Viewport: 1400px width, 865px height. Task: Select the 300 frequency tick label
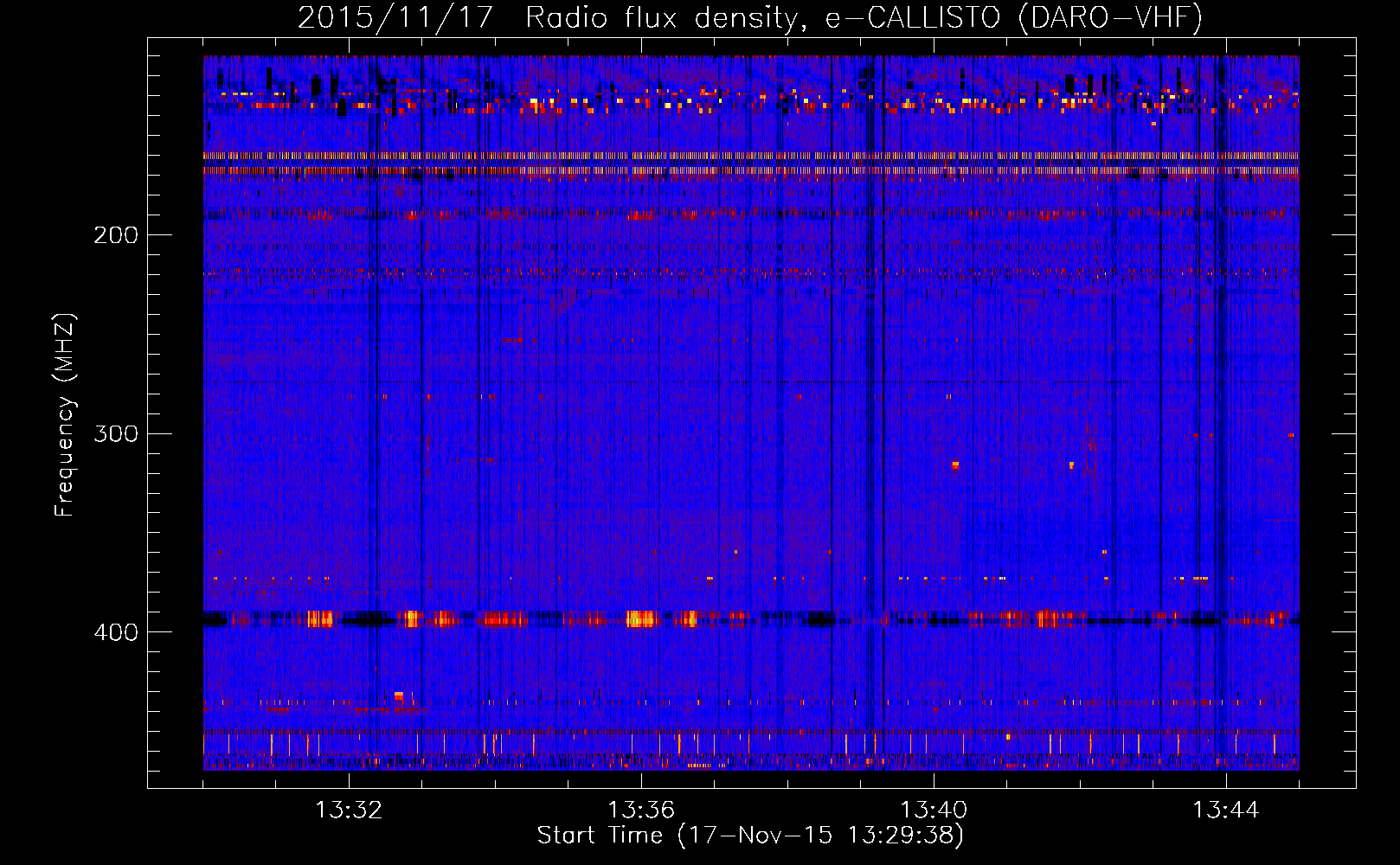(x=116, y=433)
